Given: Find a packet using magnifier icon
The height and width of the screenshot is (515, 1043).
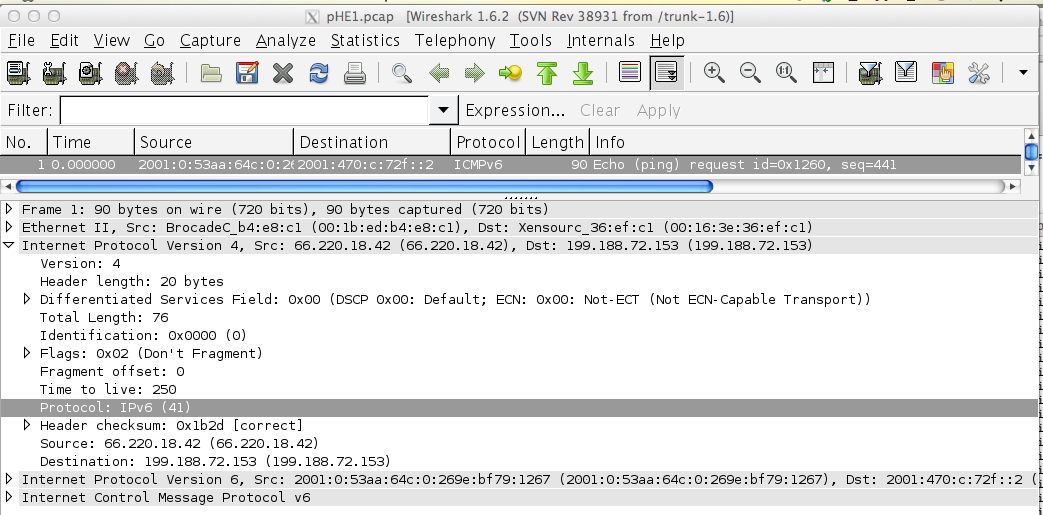Looking at the screenshot, I should 402,73.
